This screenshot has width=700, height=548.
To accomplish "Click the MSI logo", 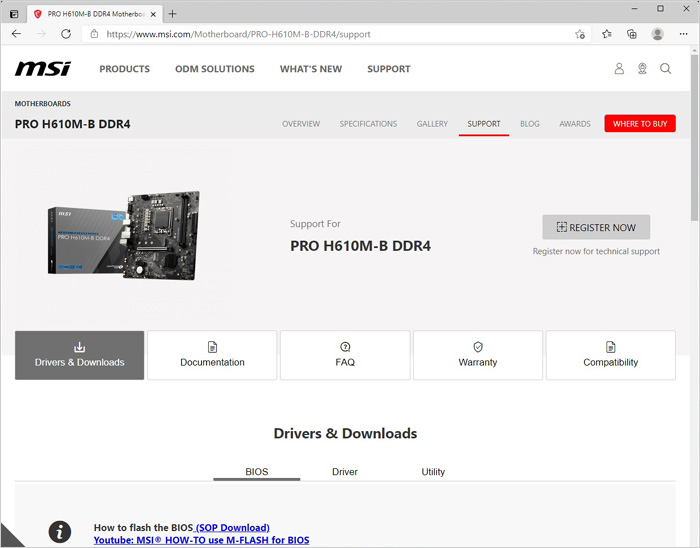I will coord(42,69).
